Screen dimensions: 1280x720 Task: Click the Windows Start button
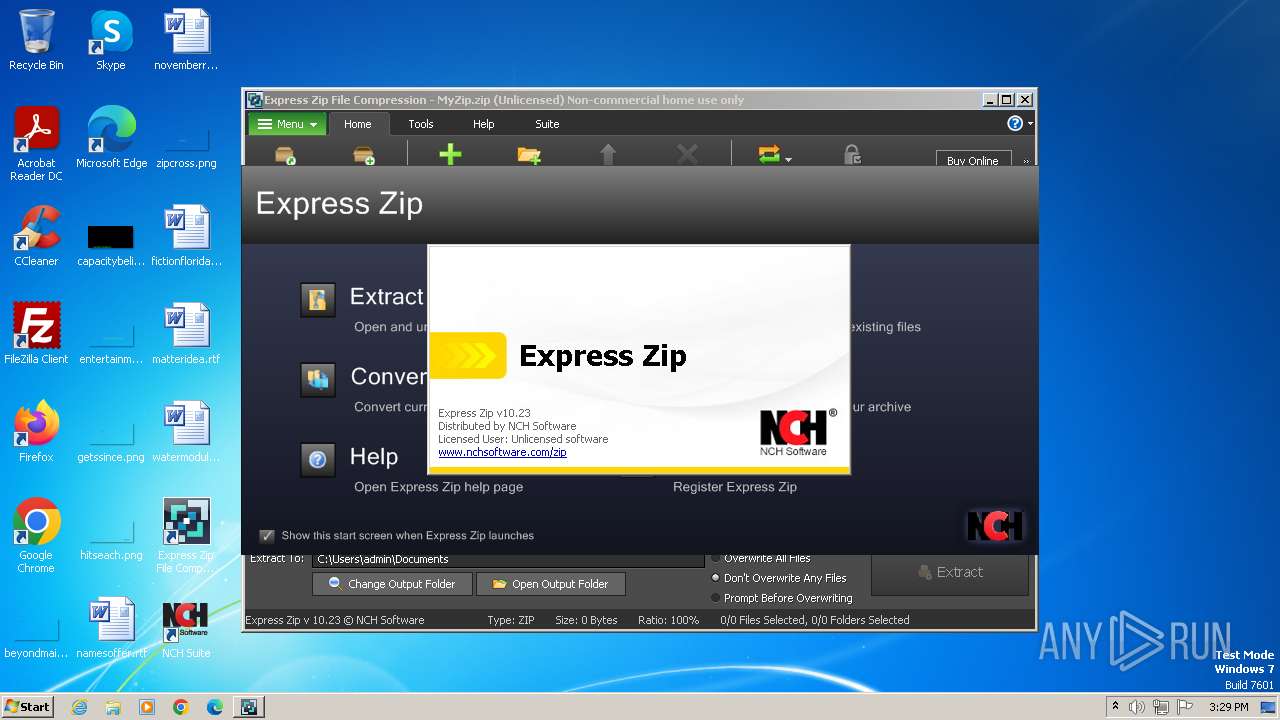click(27, 706)
